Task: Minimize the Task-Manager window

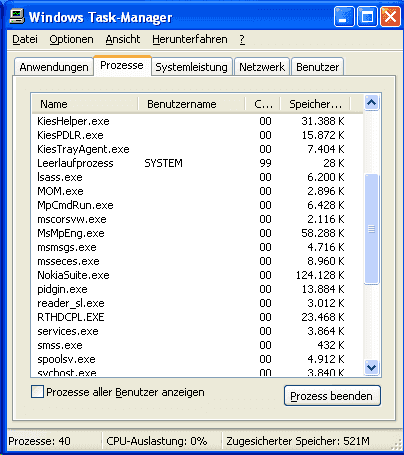Action: 344,16
